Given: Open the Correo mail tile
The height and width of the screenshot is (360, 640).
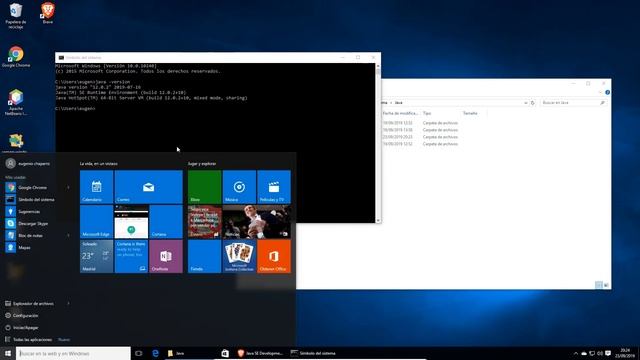Looking at the screenshot, I should [x=149, y=187].
